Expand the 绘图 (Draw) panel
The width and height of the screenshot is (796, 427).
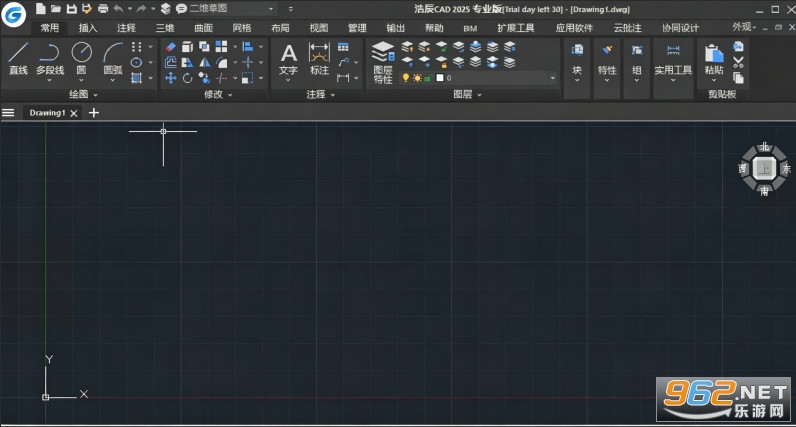[x=83, y=94]
